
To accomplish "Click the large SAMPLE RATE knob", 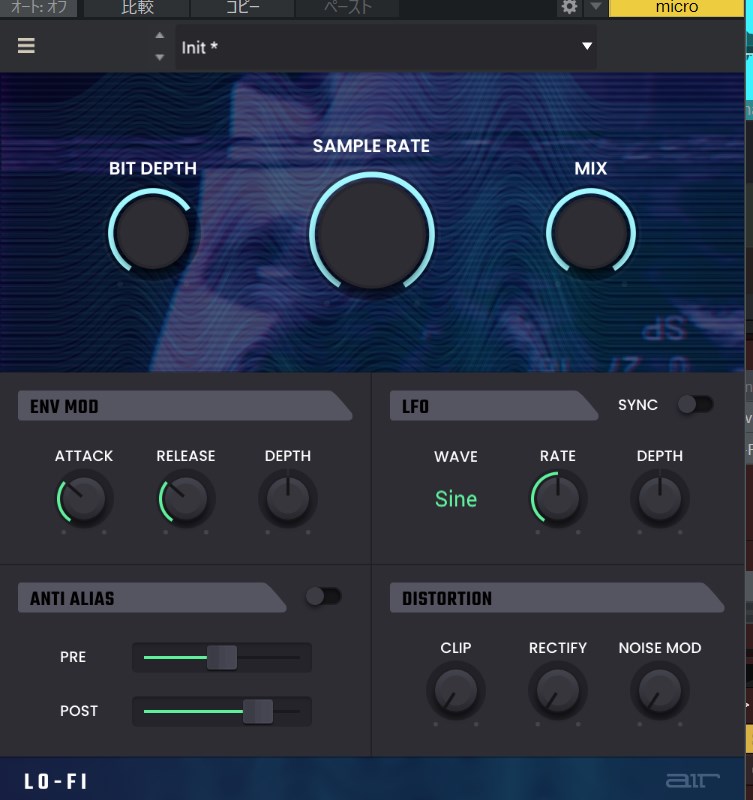I will (372, 235).
